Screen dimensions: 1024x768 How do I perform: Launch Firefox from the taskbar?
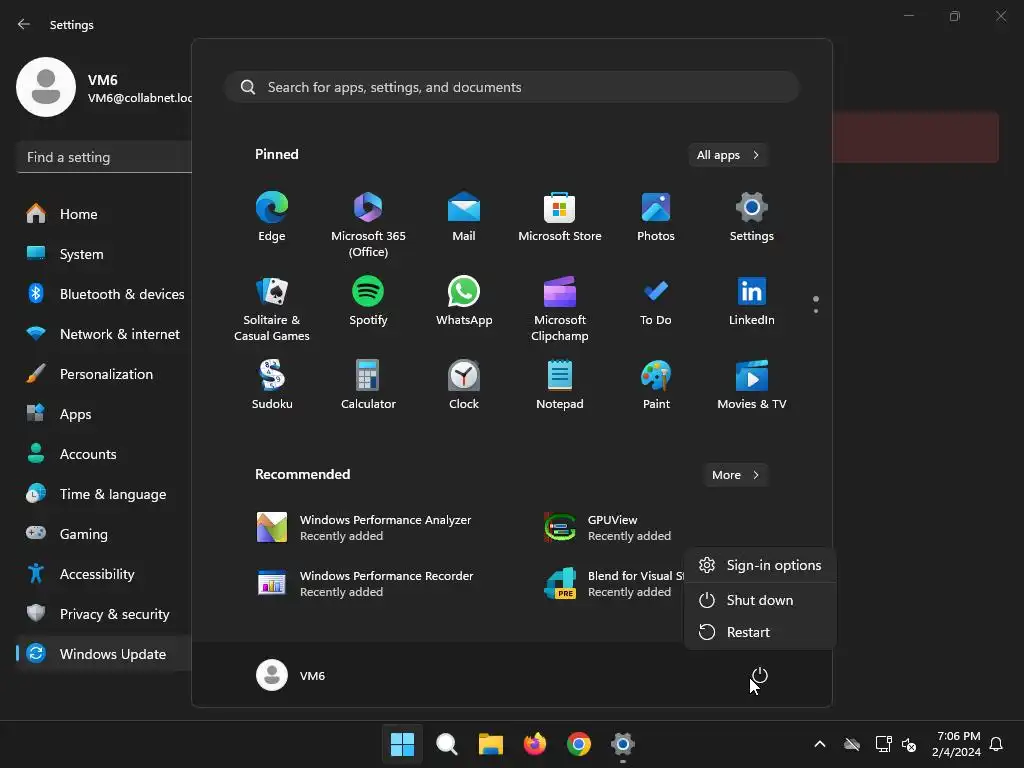535,744
